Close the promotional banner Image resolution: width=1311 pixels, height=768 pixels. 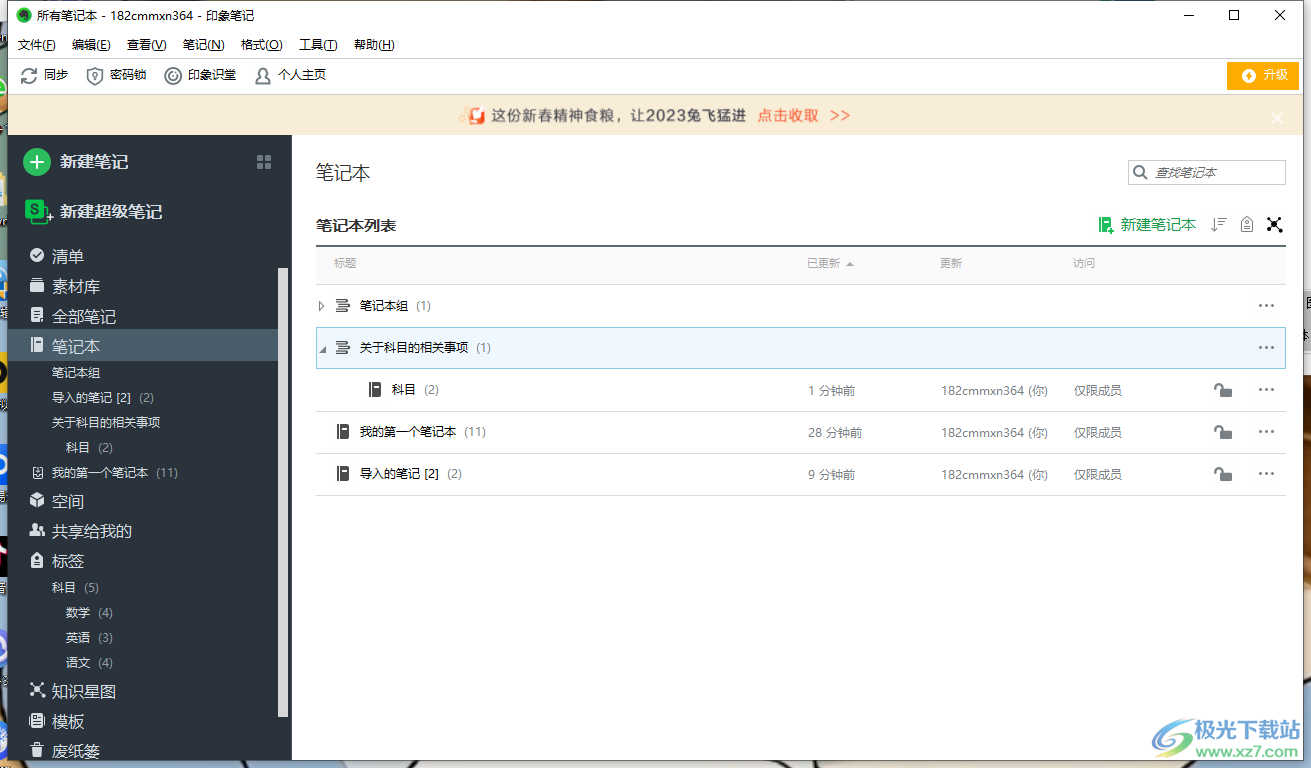pyautogui.click(x=1277, y=117)
